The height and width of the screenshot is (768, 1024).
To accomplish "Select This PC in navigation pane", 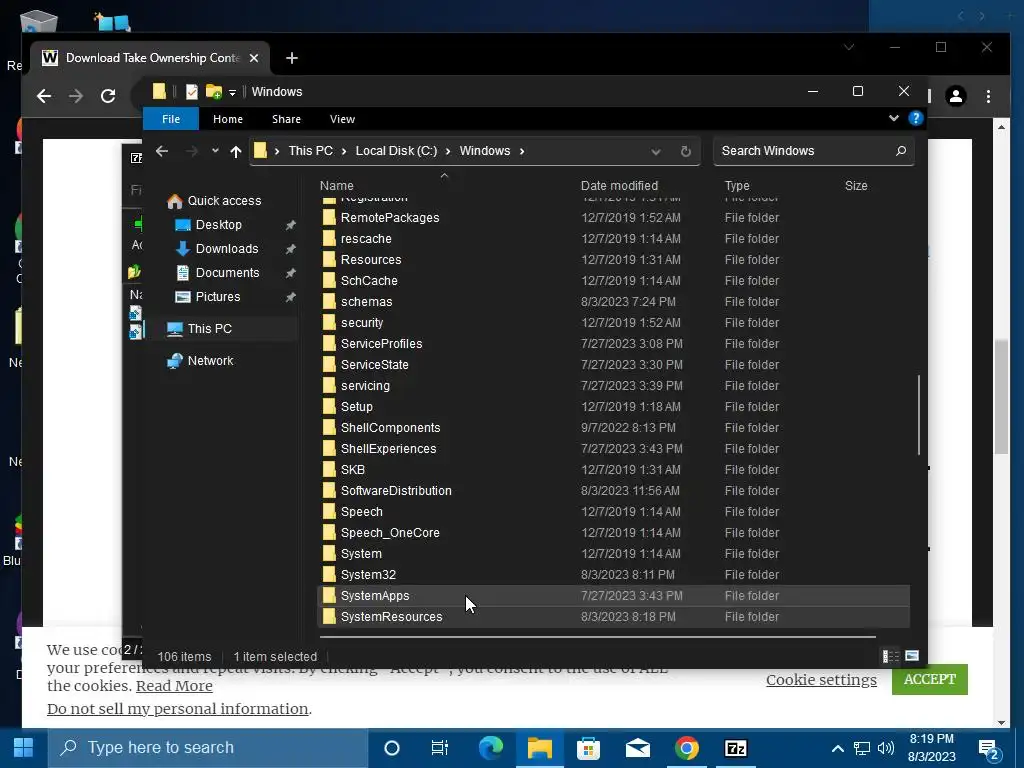I will point(210,328).
